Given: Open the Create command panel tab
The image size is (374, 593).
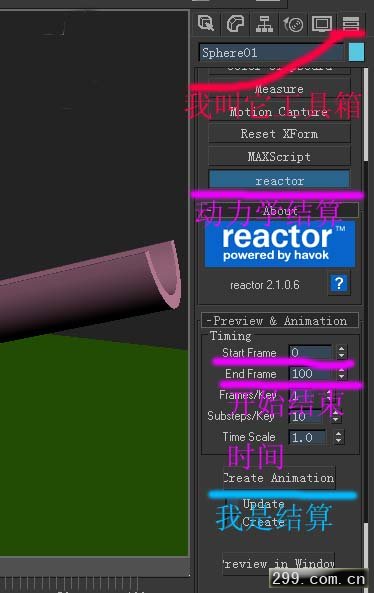Looking at the screenshot, I should pos(206,24).
